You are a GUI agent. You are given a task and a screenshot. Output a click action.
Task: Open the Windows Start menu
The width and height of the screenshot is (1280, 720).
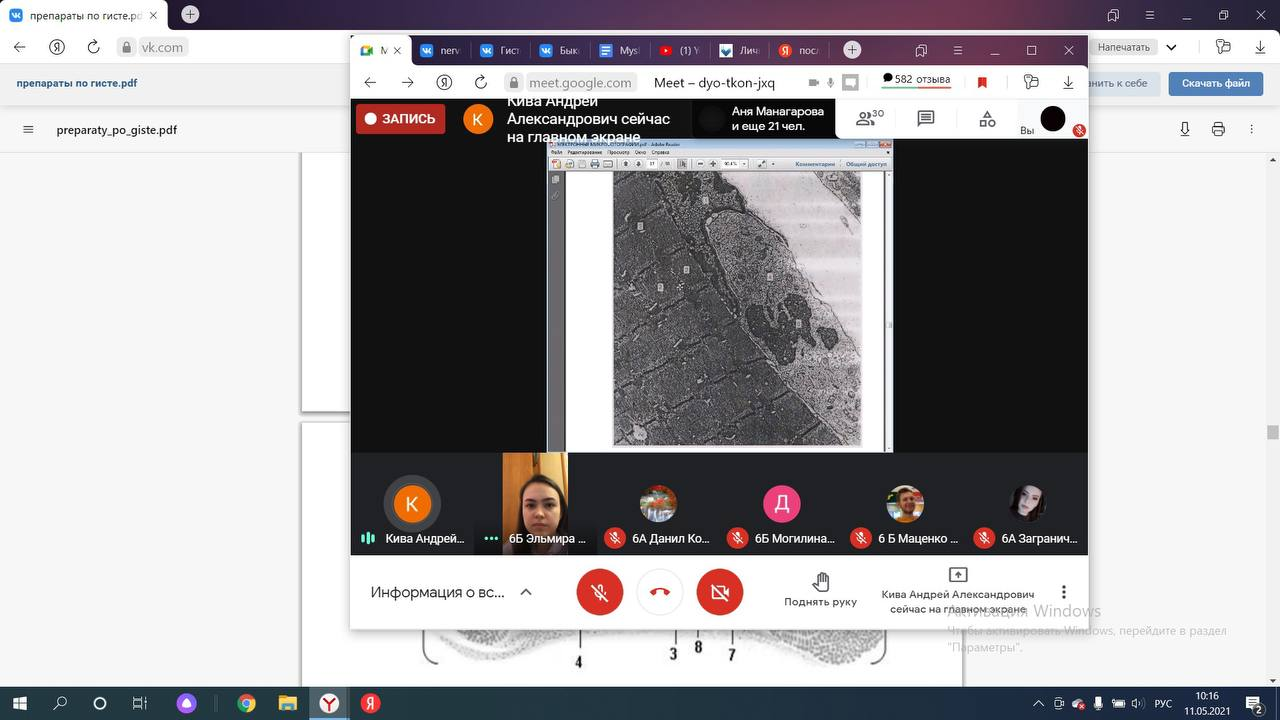click(20, 703)
